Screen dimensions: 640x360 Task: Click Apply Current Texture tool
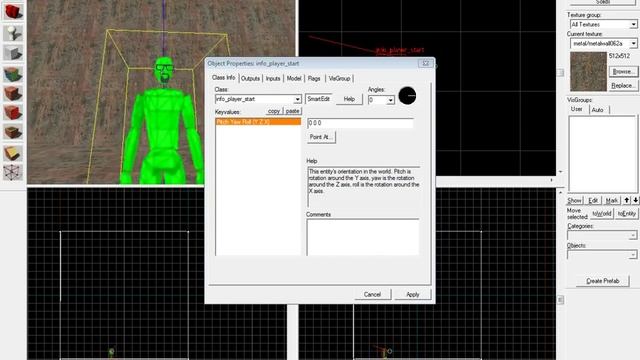coord(13,93)
